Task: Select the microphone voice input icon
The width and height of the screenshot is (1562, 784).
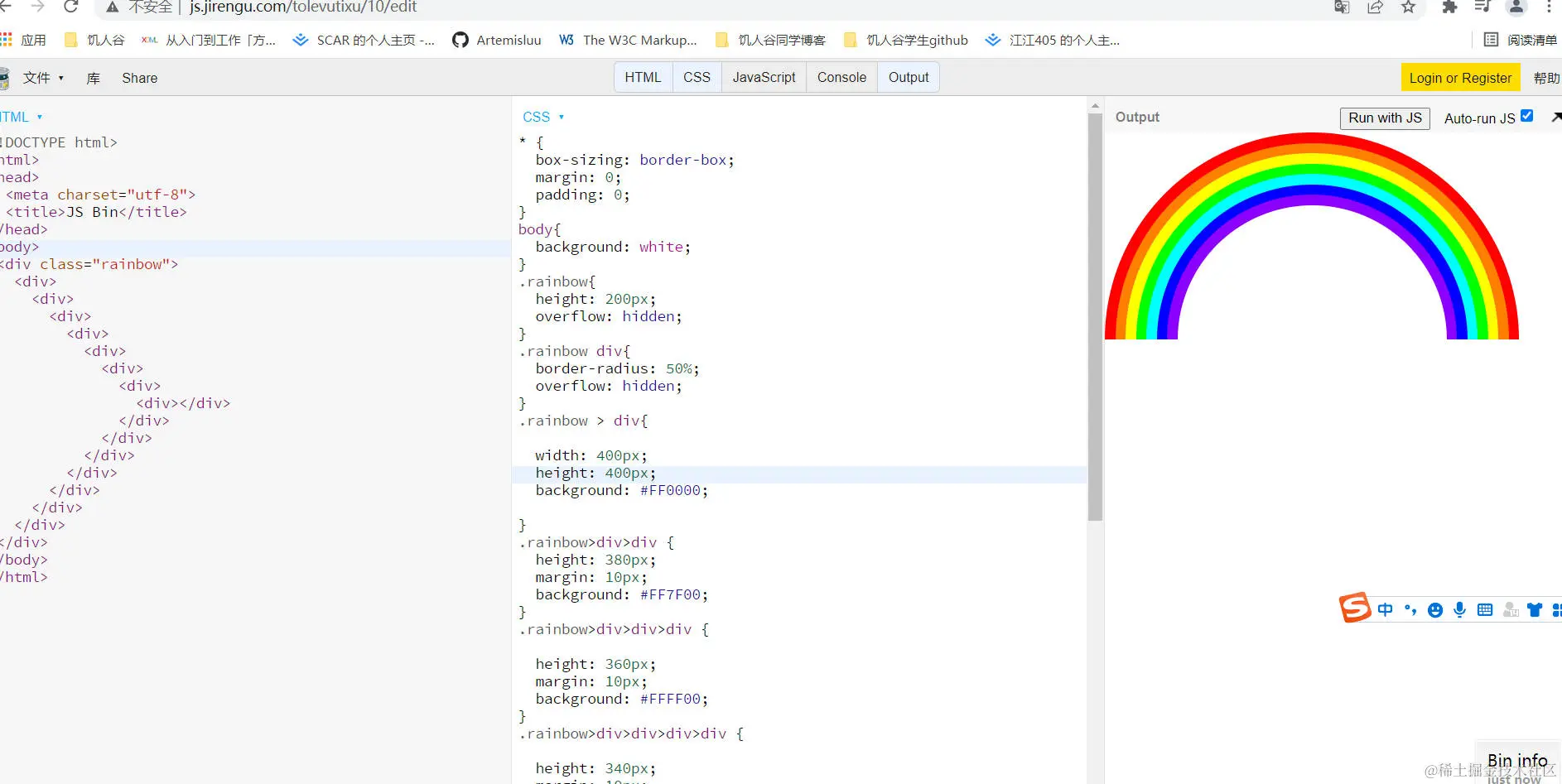Action: click(1460, 609)
